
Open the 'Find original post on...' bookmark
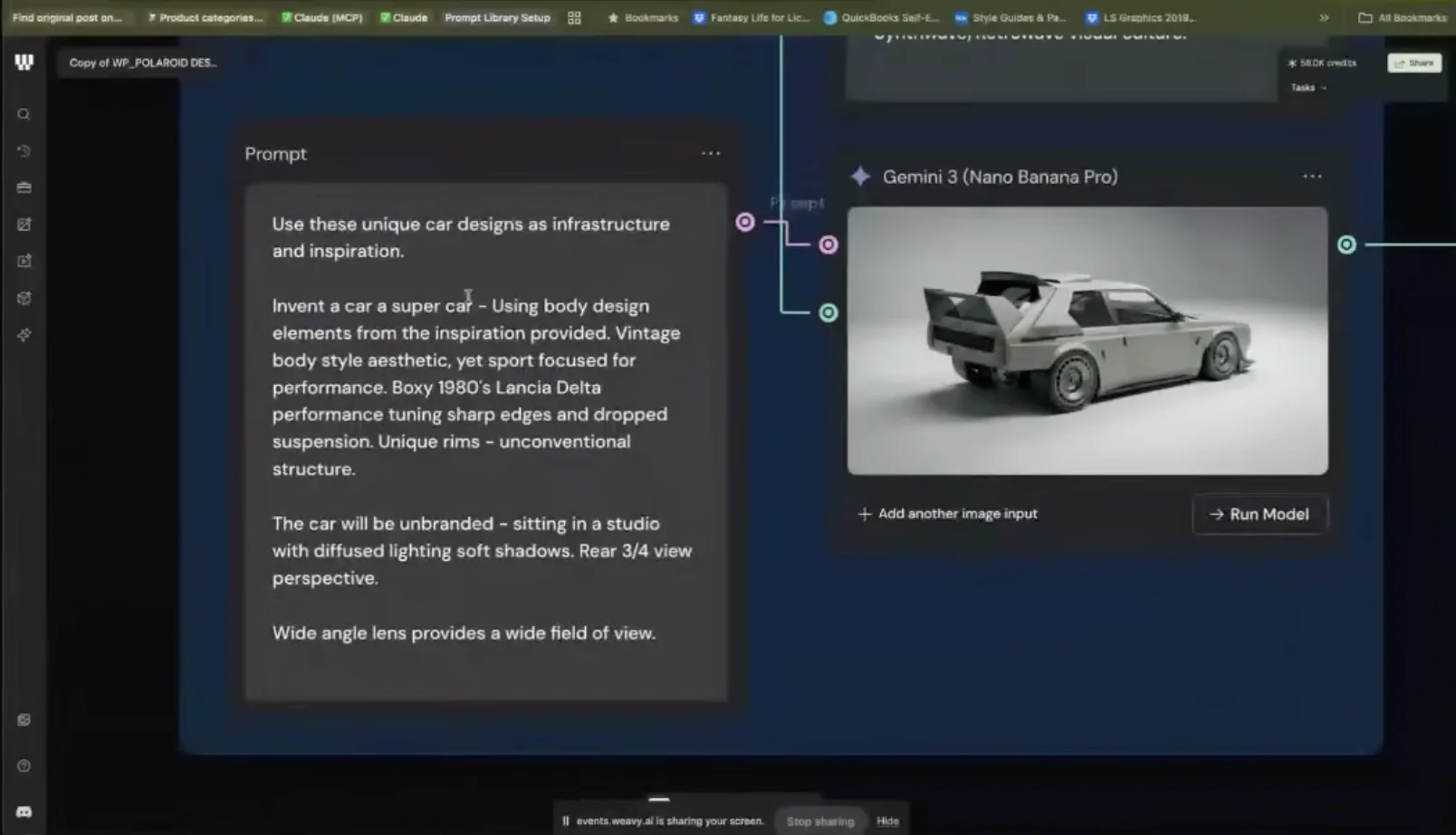coord(67,17)
